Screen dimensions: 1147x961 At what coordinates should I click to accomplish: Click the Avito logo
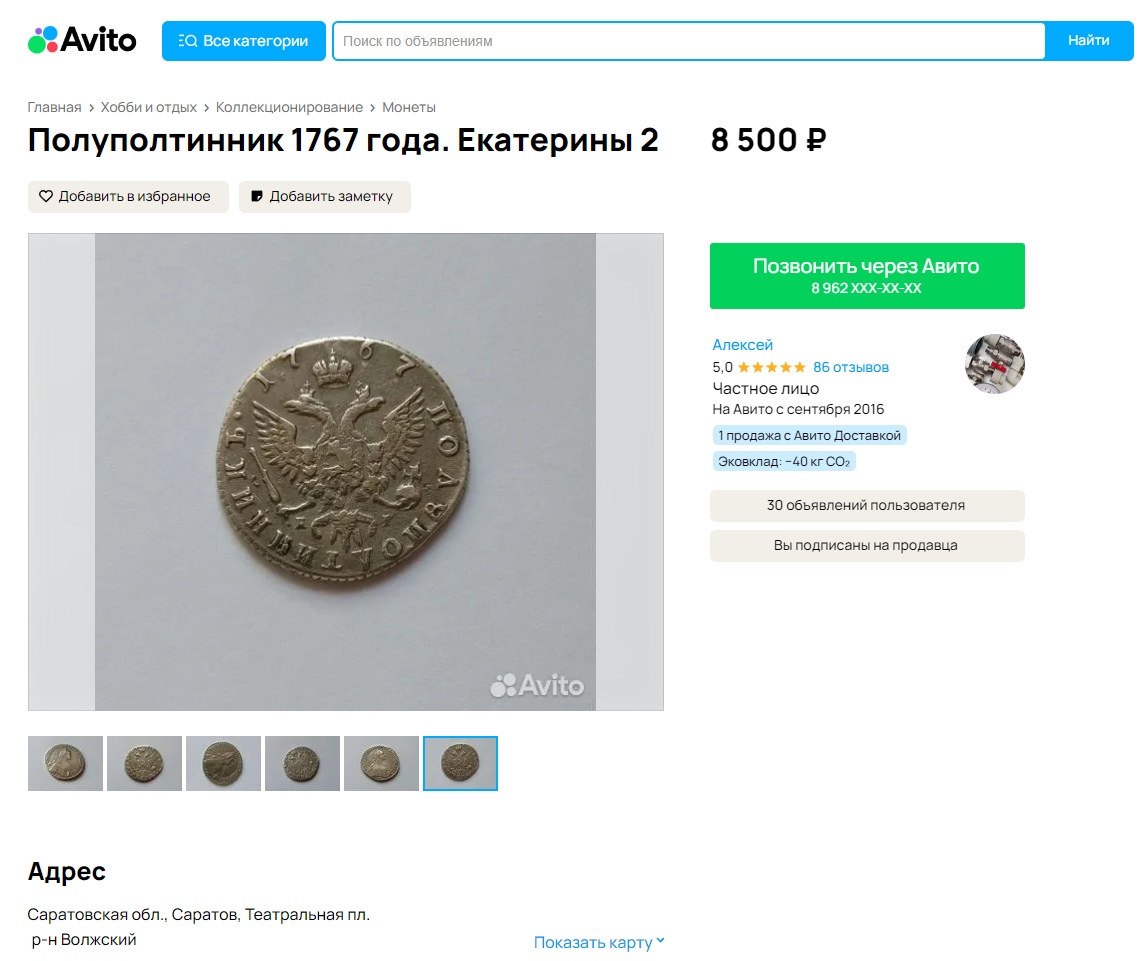(82, 41)
